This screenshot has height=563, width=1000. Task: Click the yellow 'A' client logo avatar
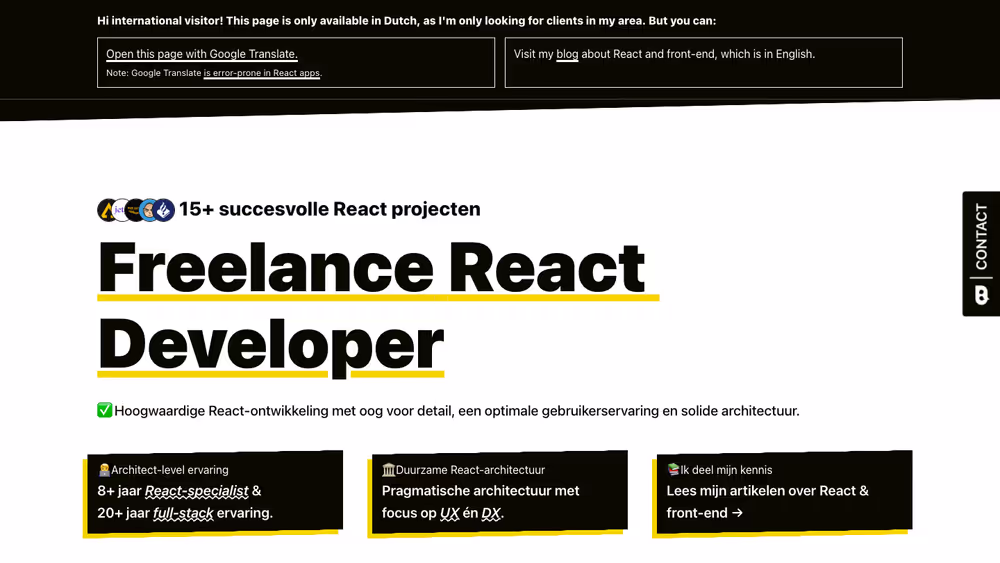[x=106, y=210]
